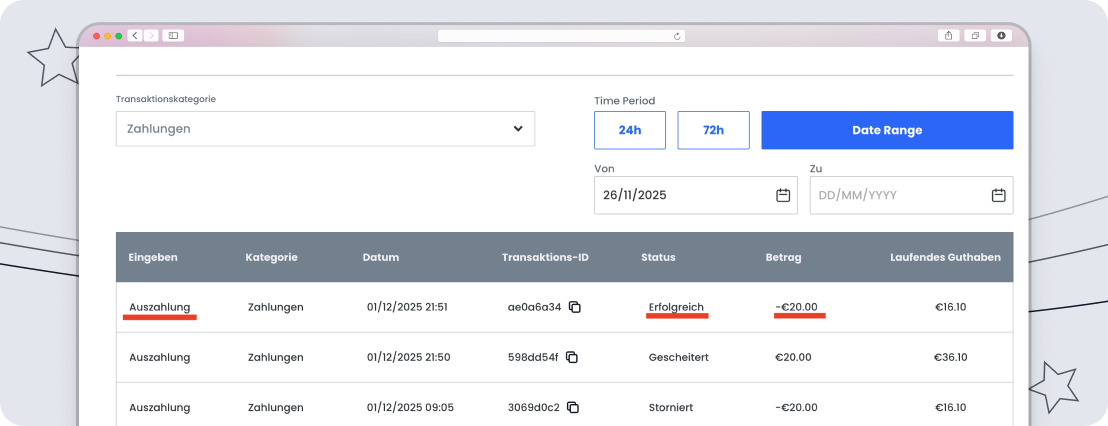Viewport: 1108px width, 426px height.
Task: Click the Von date input field
Action: point(680,195)
